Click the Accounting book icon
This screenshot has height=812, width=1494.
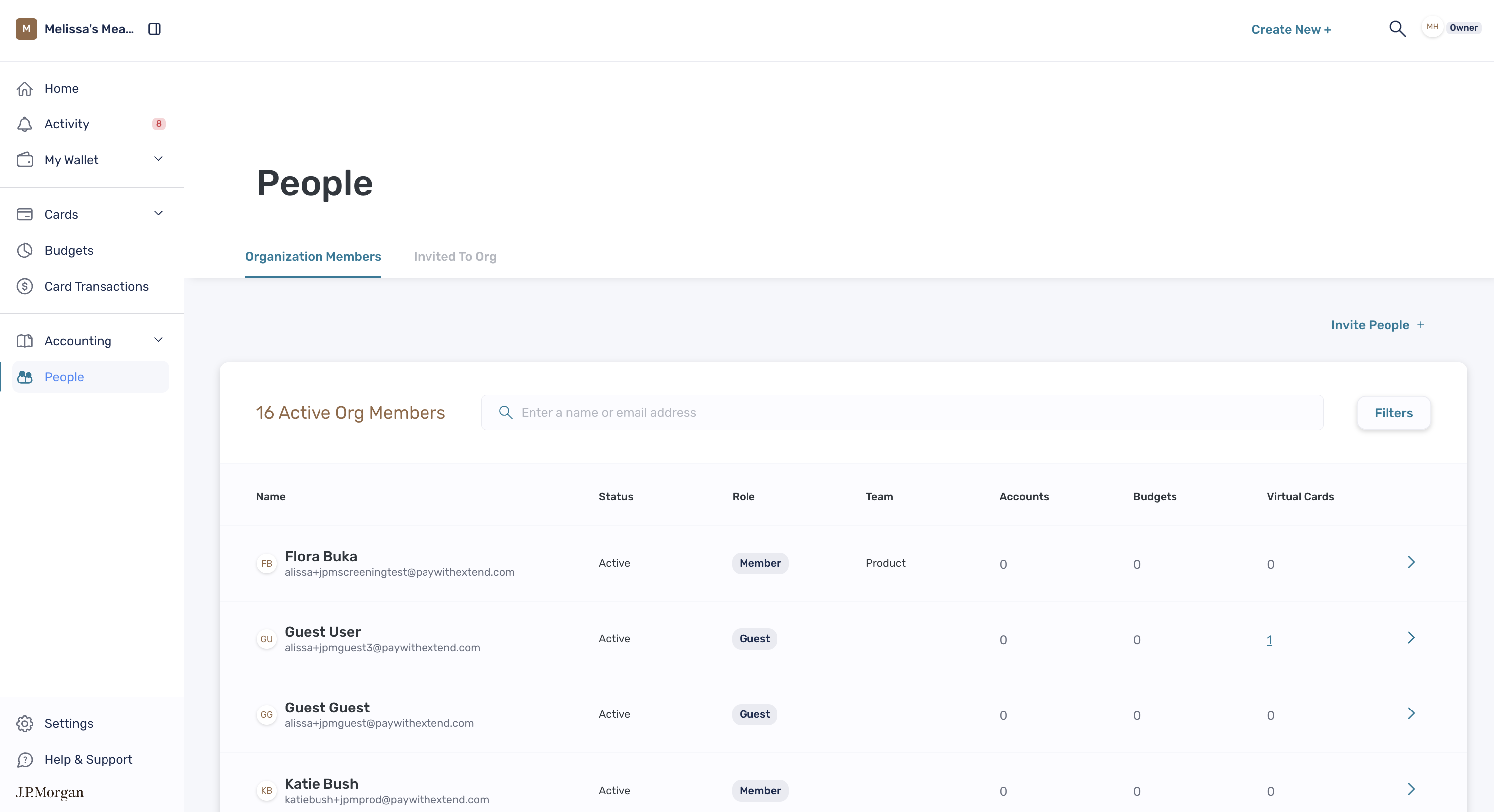point(25,341)
